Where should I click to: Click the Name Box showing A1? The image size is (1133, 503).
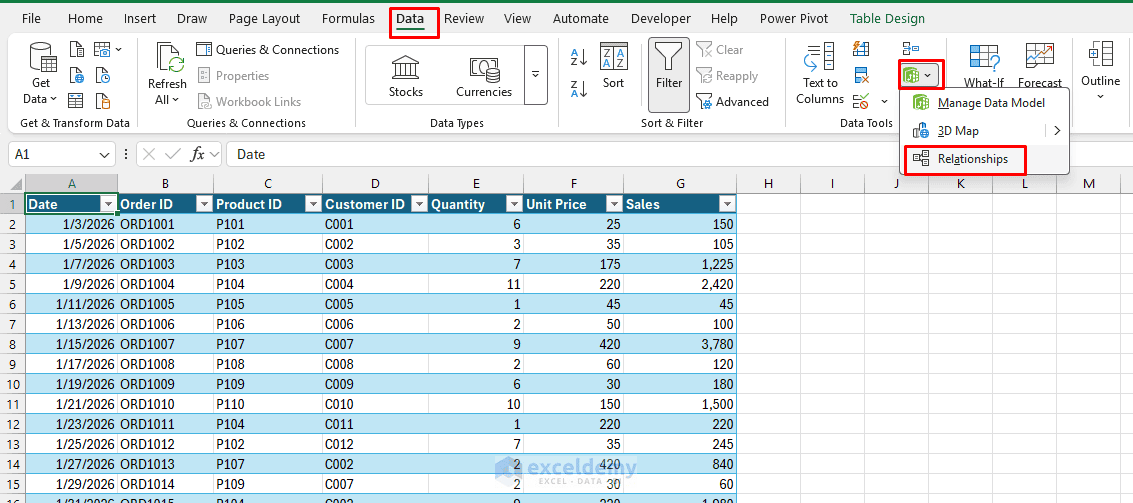click(52, 154)
